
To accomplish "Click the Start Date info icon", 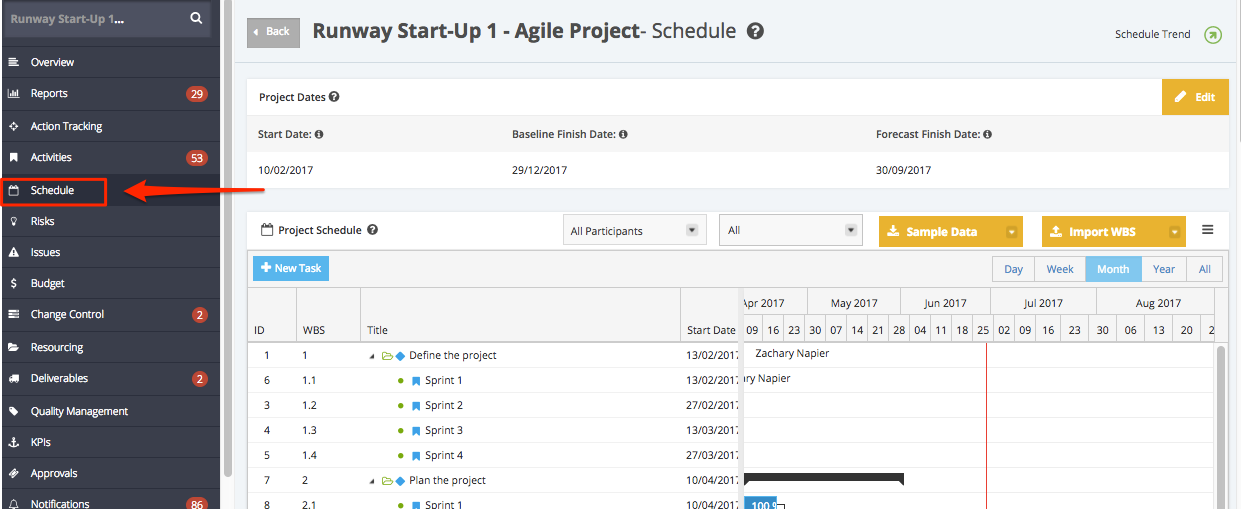I will point(319,134).
